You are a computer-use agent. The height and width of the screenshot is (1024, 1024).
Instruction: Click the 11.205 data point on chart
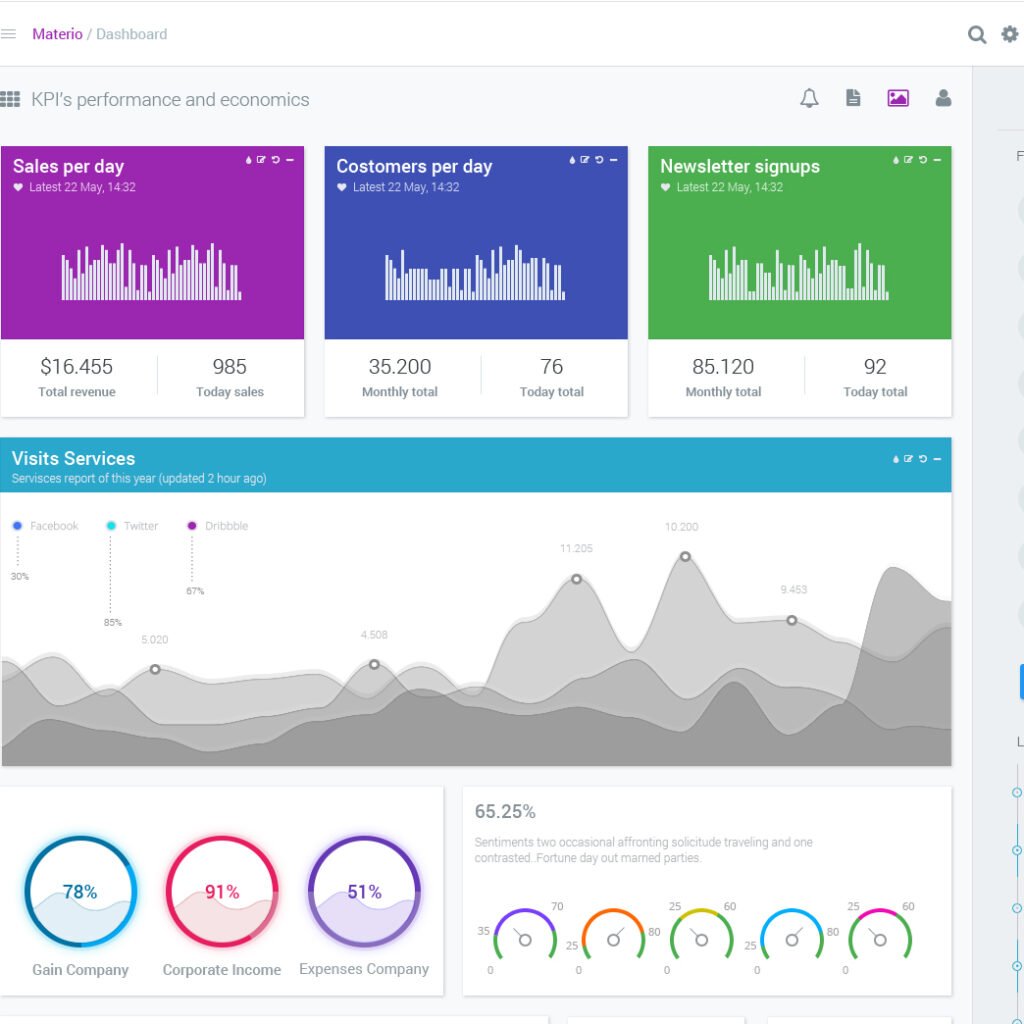576,579
